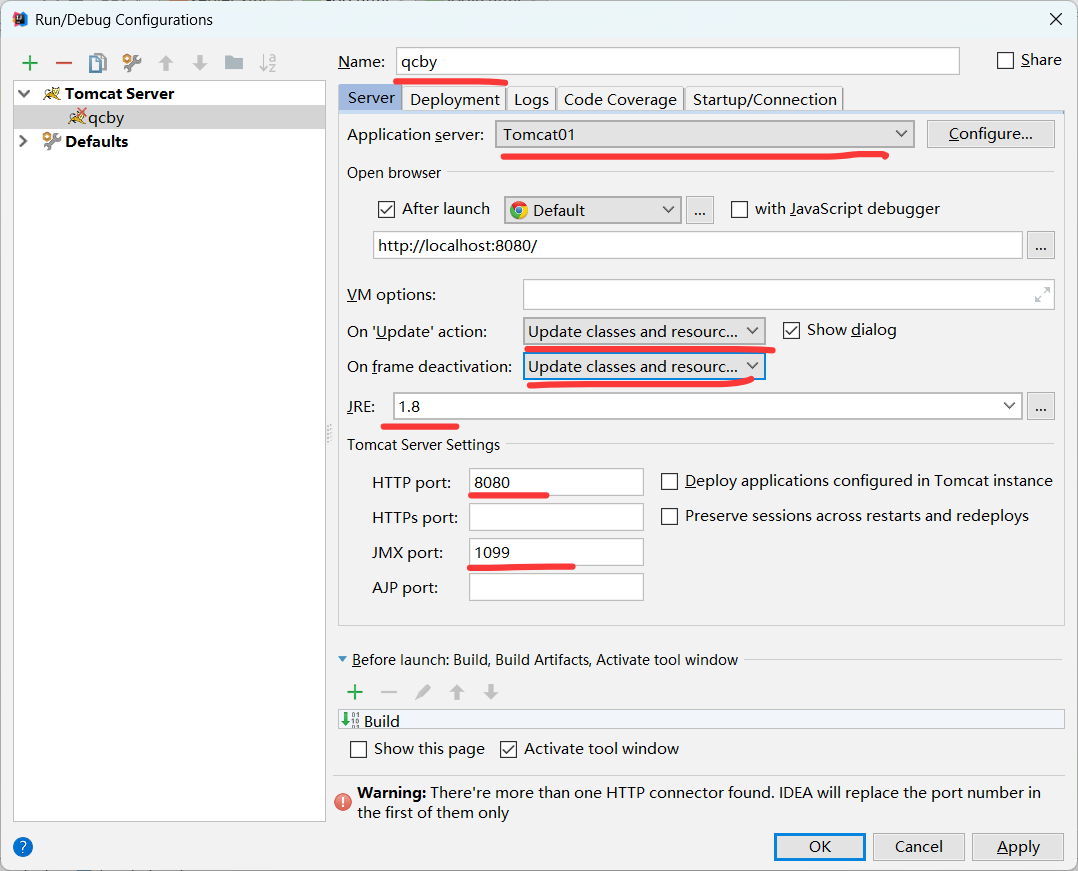Toggle Show dialog checkbox

pyautogui.click(x=791, y=331)
